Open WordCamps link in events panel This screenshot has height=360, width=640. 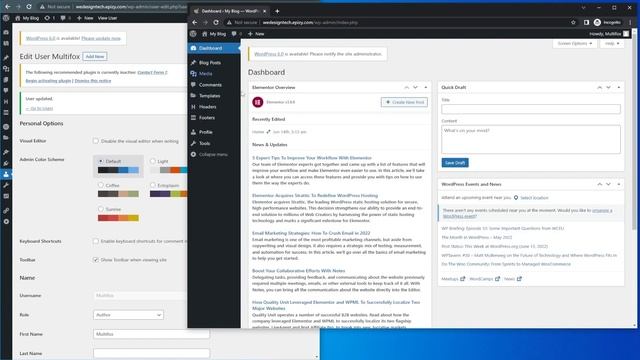pos(484,279)
